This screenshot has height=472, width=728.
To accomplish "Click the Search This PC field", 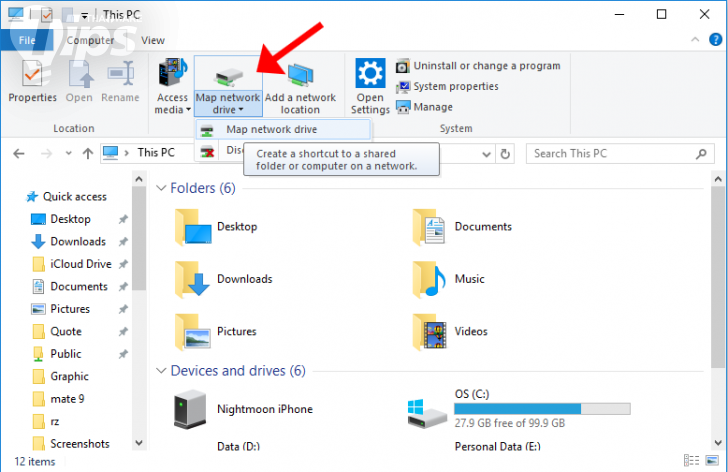I will tap(620, 154).
